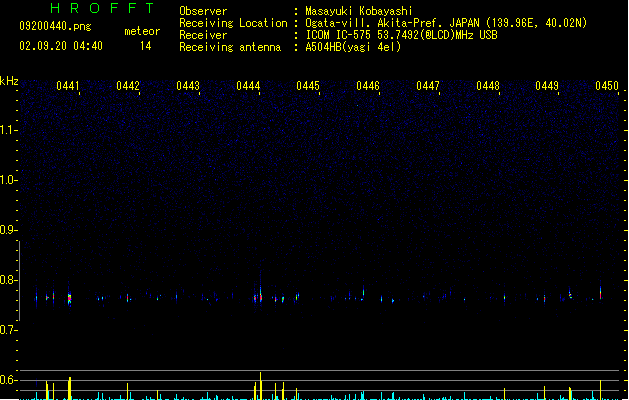Click the observer name Masayuki Kobayashi
629x400 pixels.
tap(359, 11)
